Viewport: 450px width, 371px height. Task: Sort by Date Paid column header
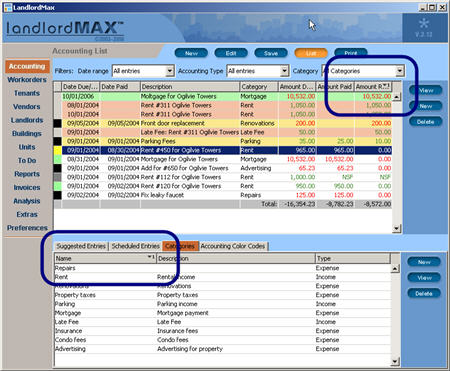(120, 87)
